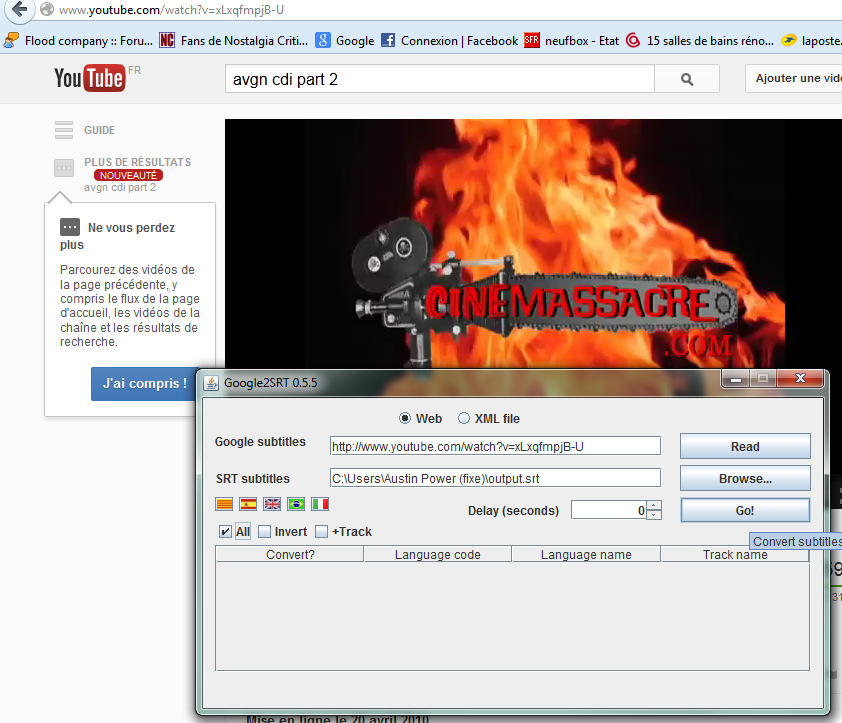842x723 pixels.
Task: Open the laposte bookmark
Action: (x=811, y=41)
